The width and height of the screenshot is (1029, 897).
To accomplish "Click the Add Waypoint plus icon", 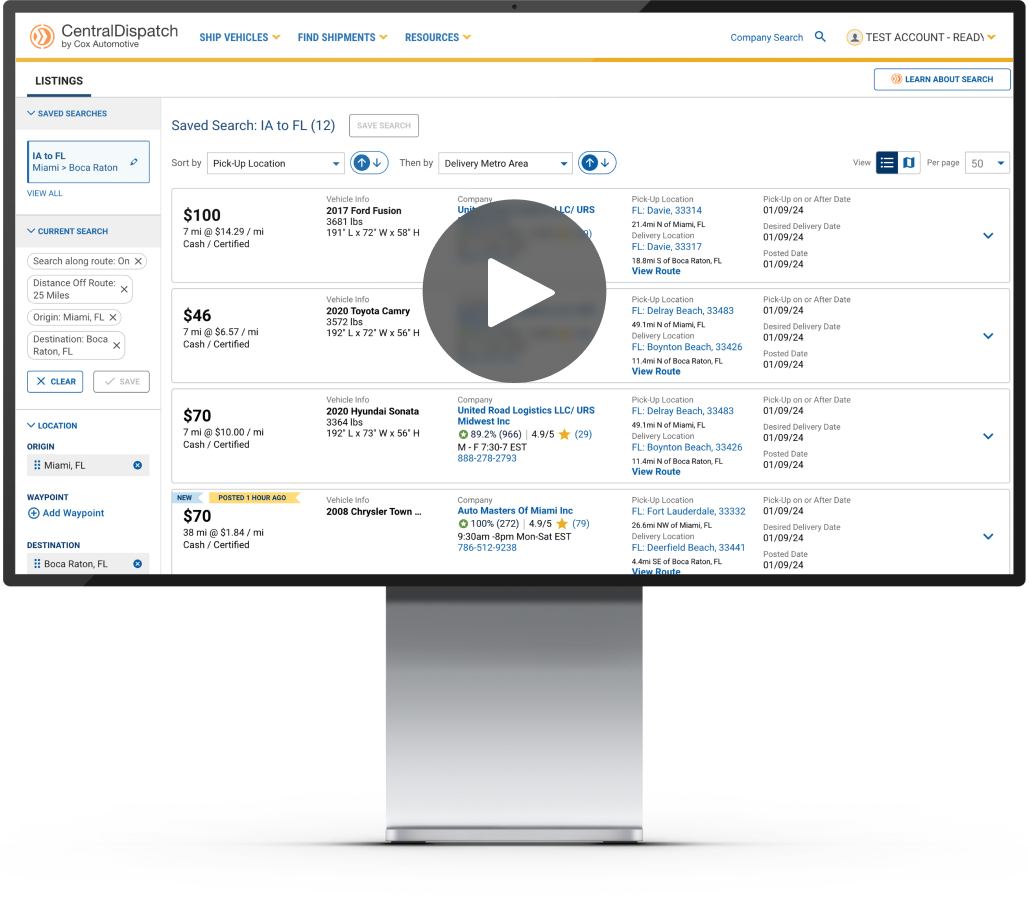I will click(34, 513).
